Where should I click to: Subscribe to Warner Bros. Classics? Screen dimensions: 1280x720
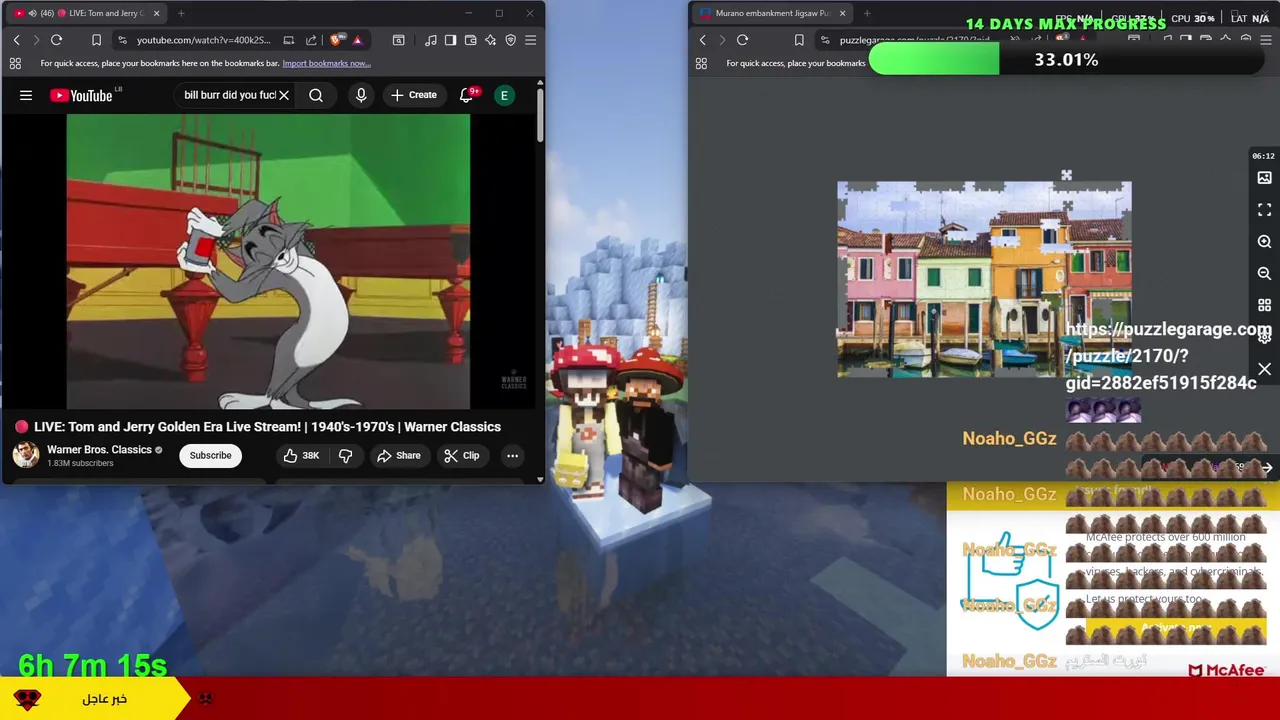(x=210, y=455)
